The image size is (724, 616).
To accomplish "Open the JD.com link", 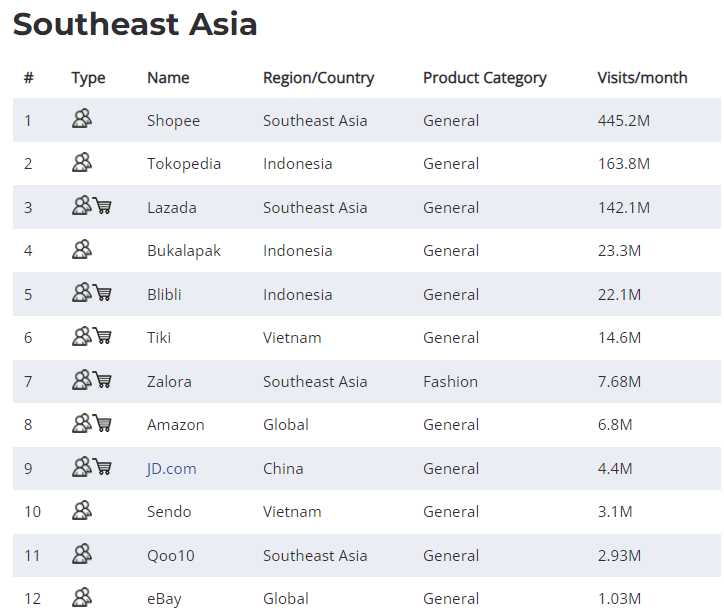I will pos(171,468).
